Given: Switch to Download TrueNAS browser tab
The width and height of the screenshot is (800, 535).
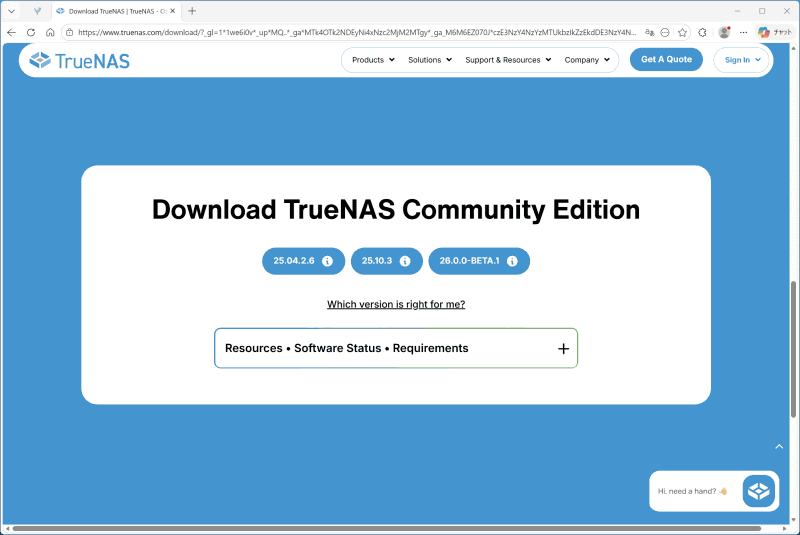Looking at the screenshot, I should pyautogui.click(x=117, y=11).
